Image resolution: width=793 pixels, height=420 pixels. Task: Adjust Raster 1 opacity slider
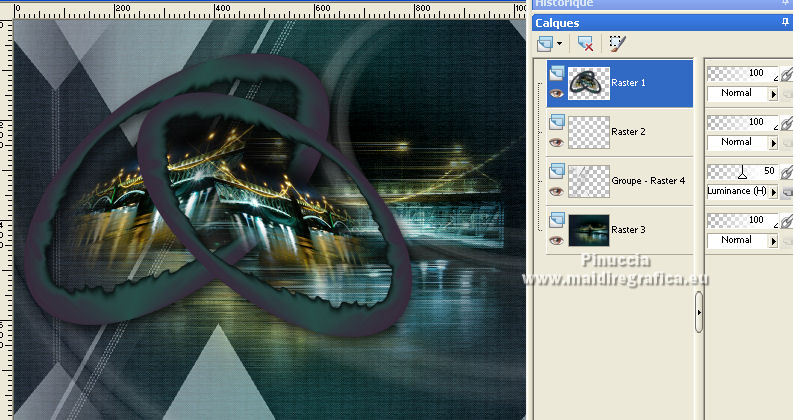tap(742, 74)
